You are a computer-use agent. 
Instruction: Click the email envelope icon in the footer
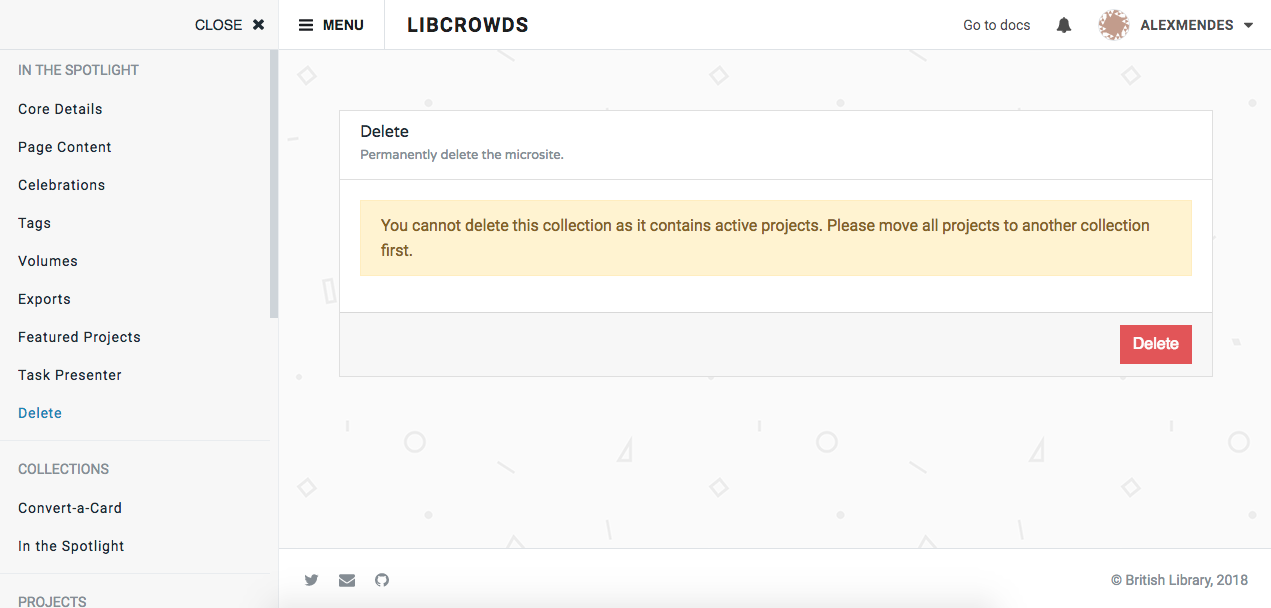[346, 580]
